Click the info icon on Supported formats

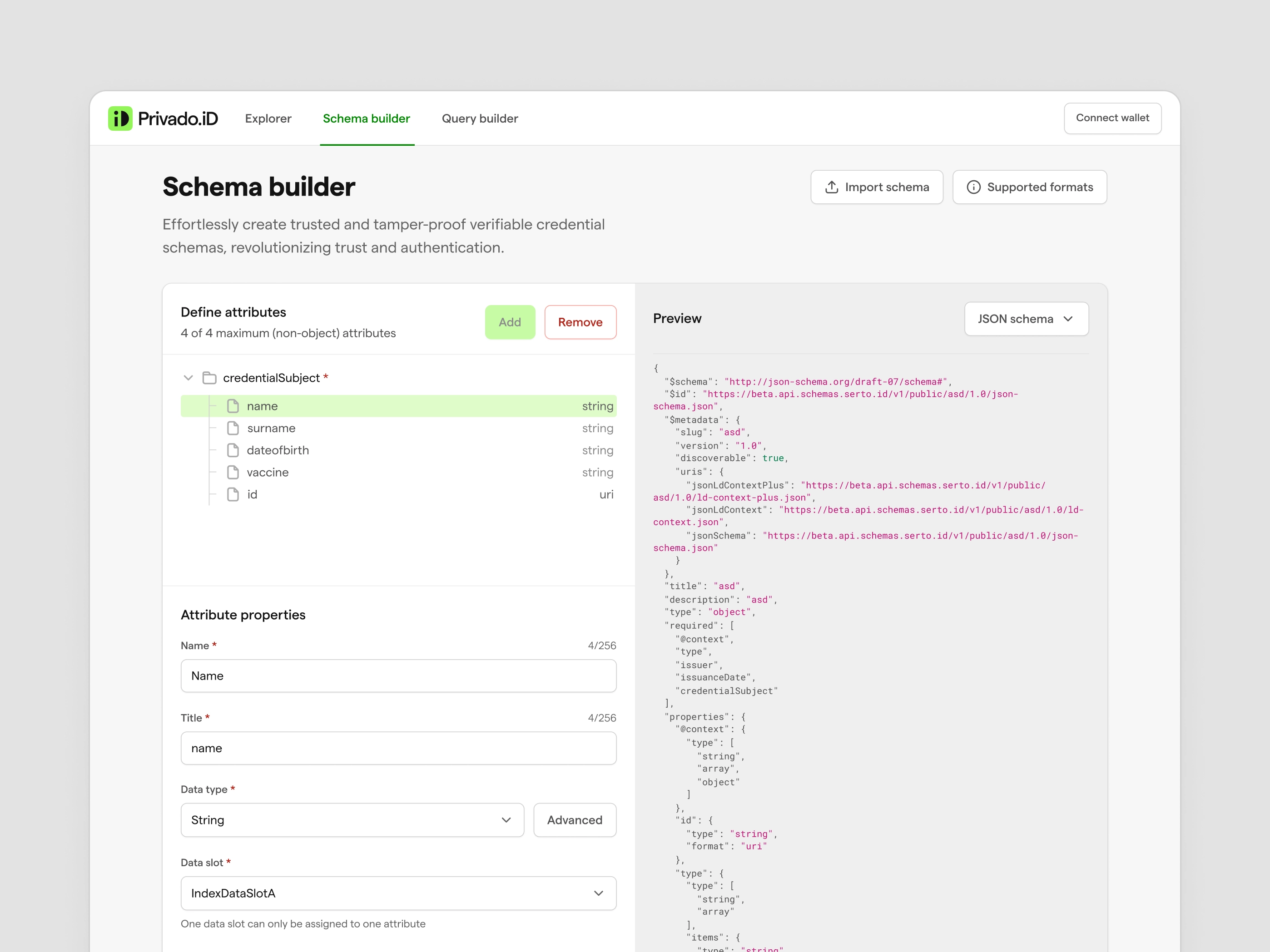click(x=974, y=187)
